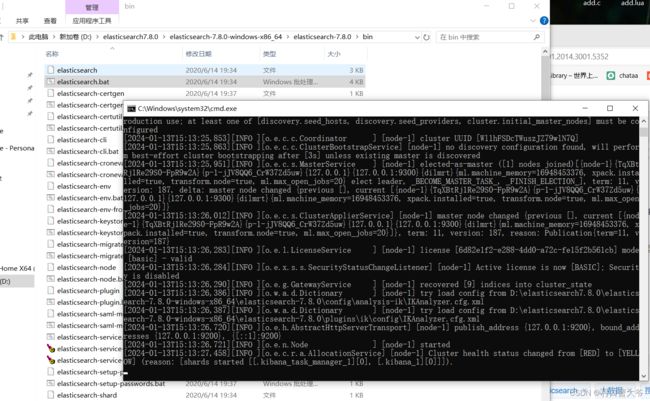650x401 pixels.
Task: Click the search magnifier icon
Action: tap(537, 37)
